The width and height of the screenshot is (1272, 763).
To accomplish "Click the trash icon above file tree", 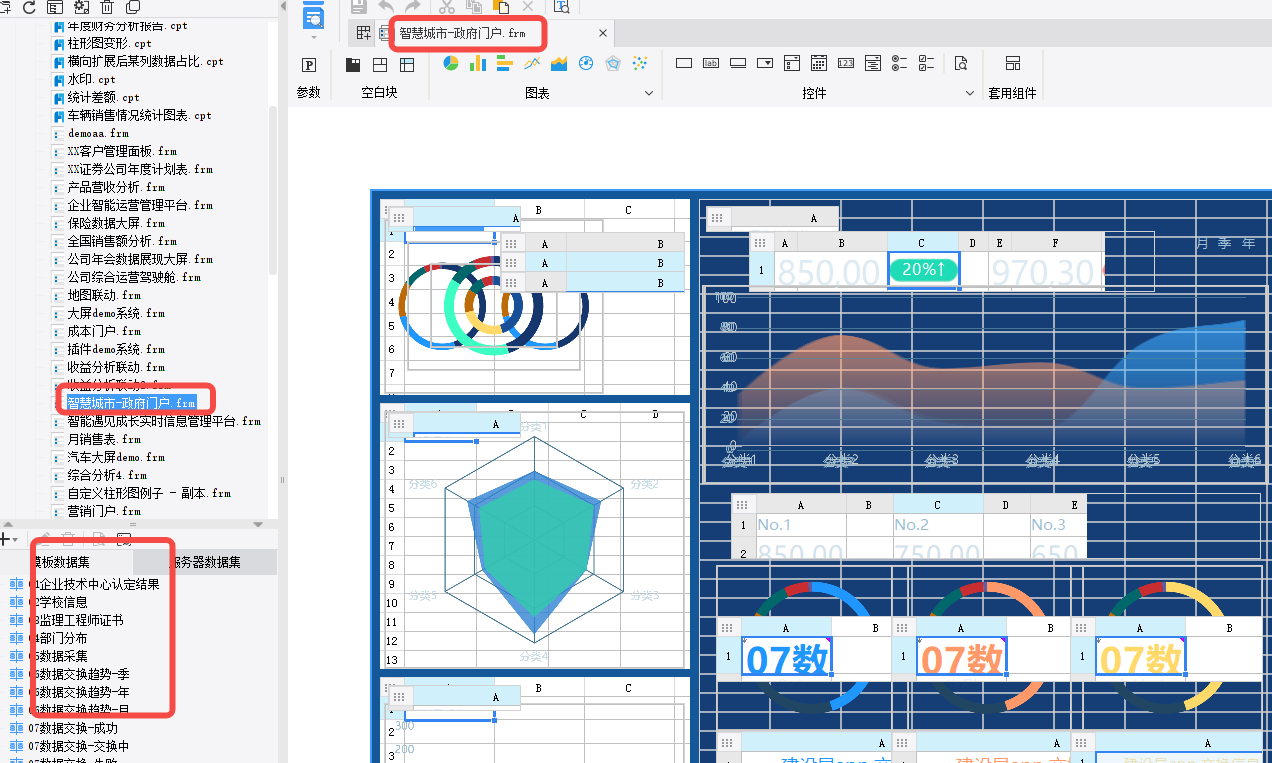I will (x=107, y=7).
